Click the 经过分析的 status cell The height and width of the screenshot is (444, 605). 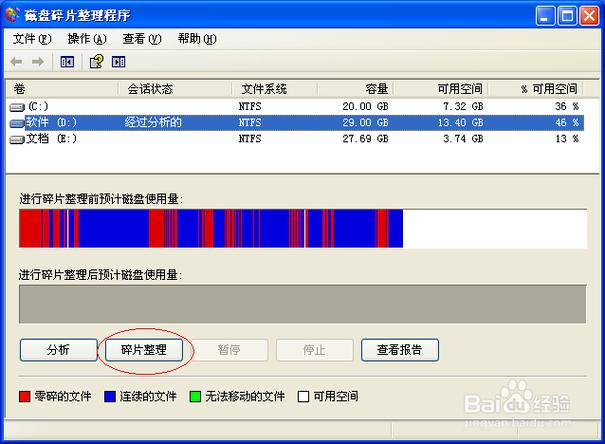pos(153,123)
